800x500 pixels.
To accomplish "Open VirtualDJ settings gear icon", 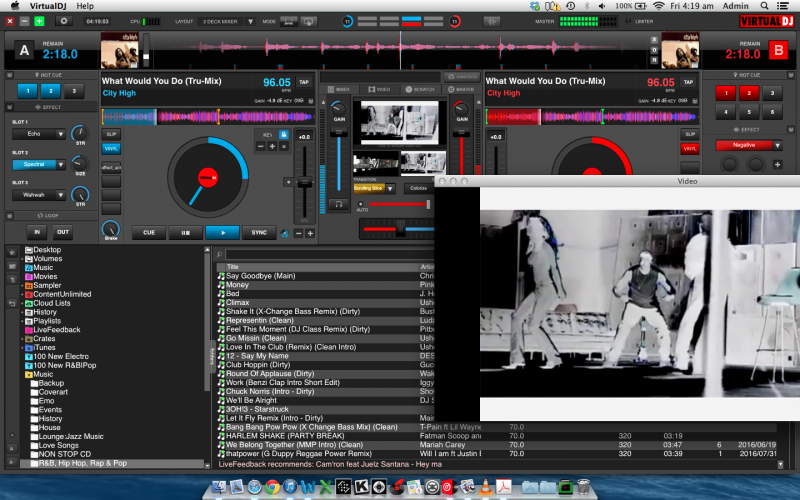I will [64, 21].
